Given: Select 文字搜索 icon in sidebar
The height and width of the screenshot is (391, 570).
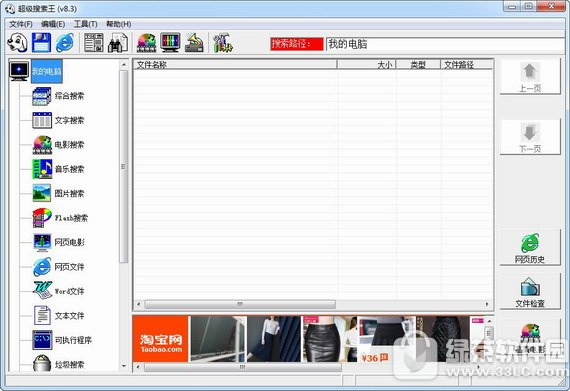Looking at the screenshot, I should pos(42,120).
